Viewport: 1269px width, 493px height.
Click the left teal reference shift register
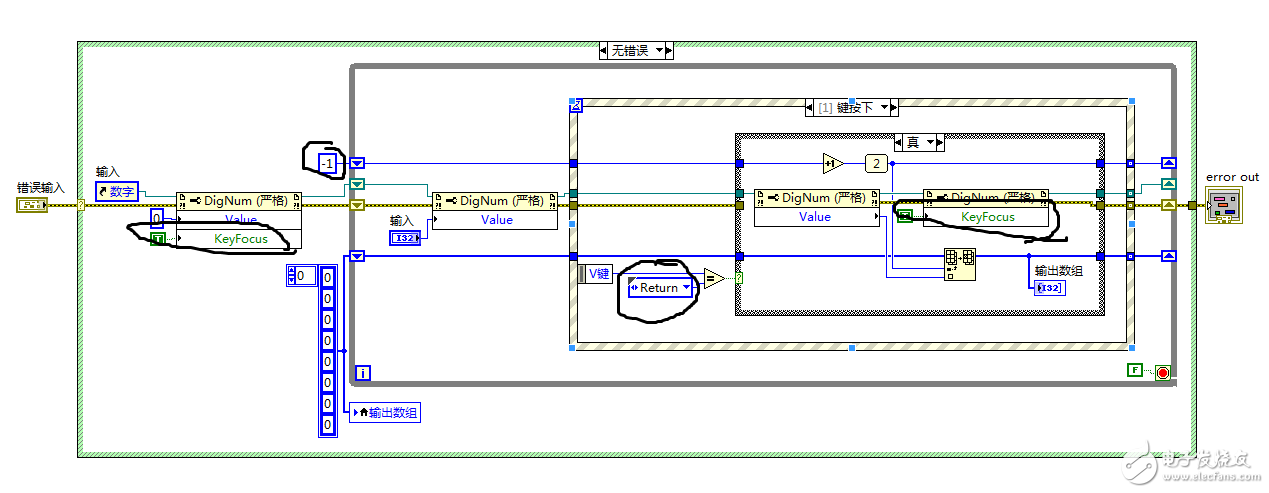pyautogui.click(x=357, y=184)
